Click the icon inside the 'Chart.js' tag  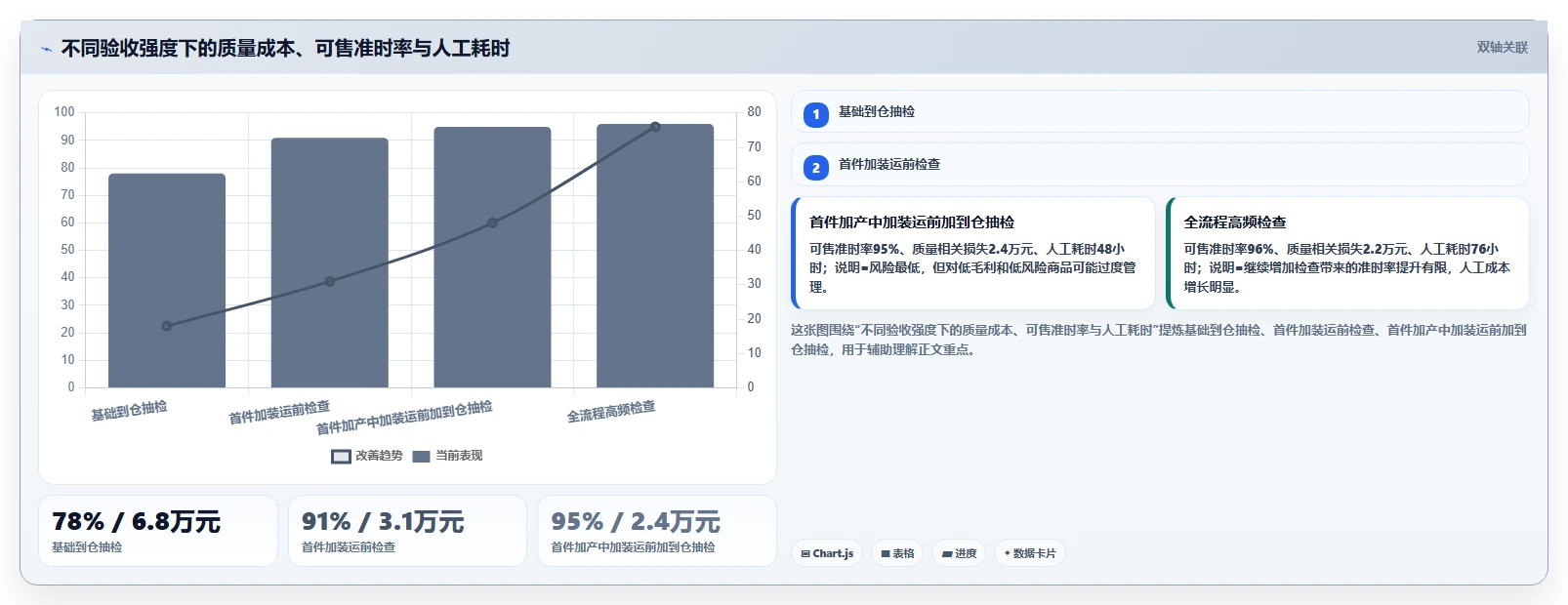click(x=805, y=553)
